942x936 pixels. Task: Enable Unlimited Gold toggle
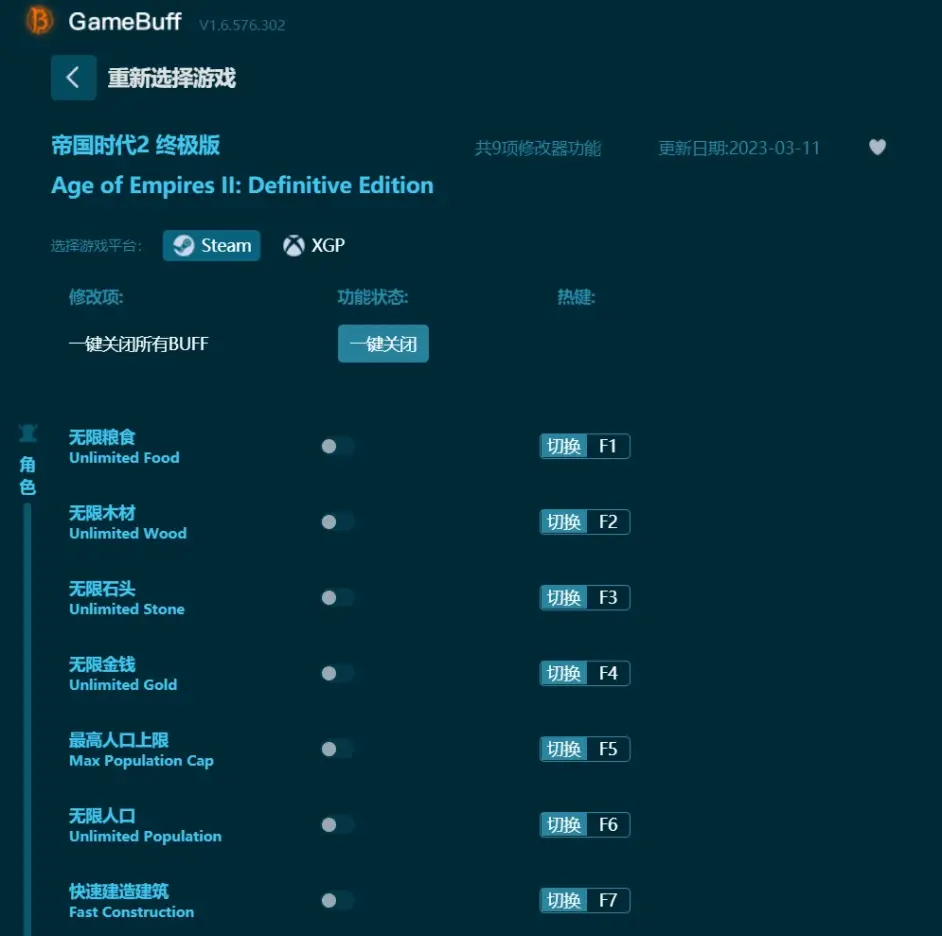337,673
